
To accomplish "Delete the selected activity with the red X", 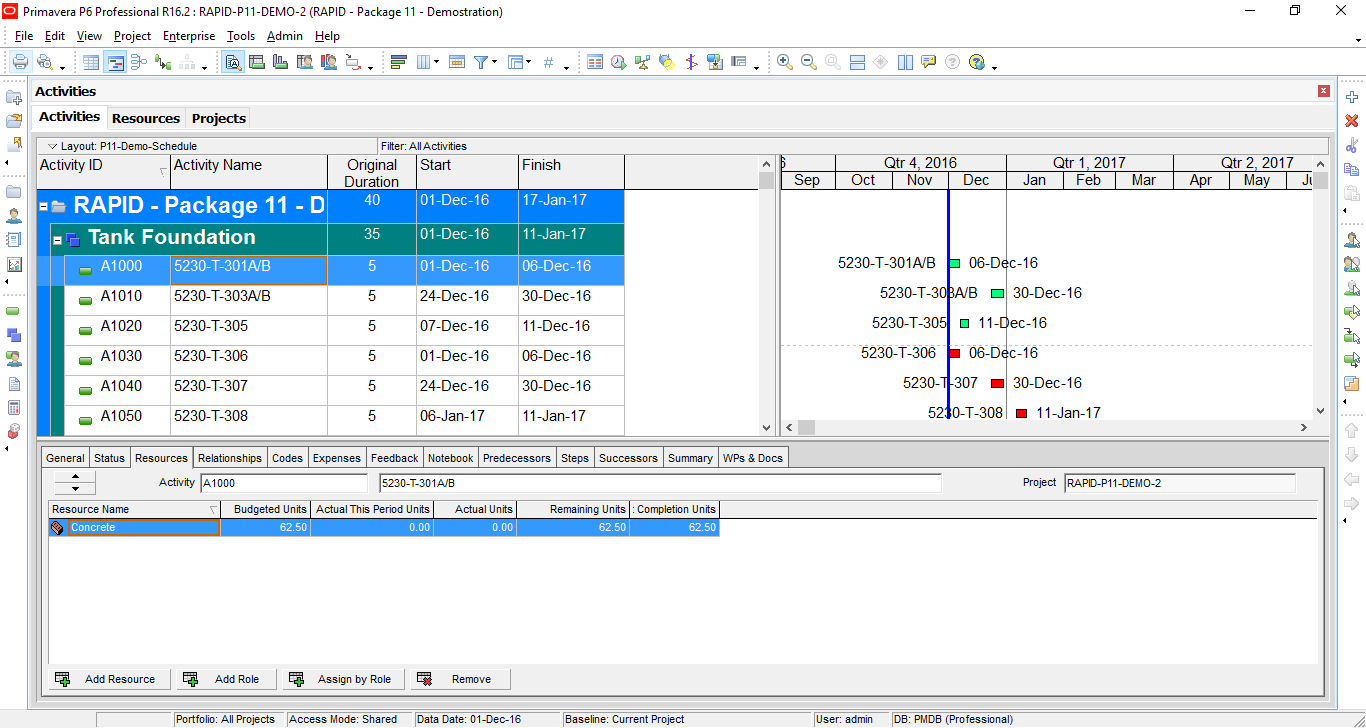I will tap(1352, 121).
